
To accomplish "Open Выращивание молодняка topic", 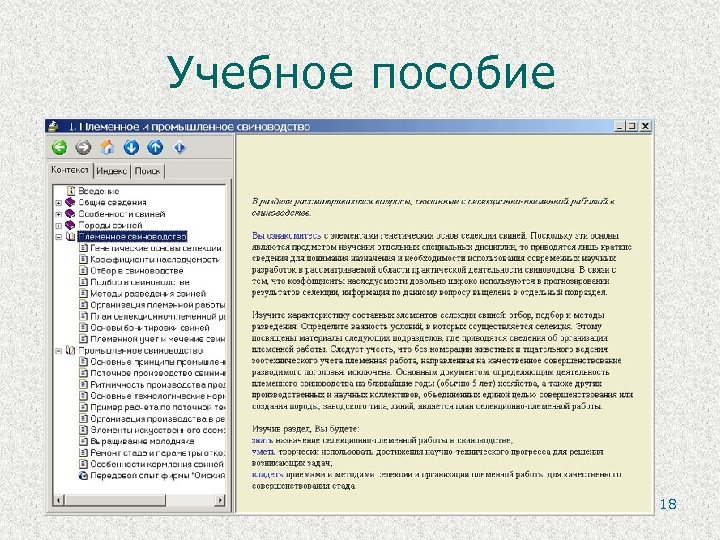I will (142, 441).
